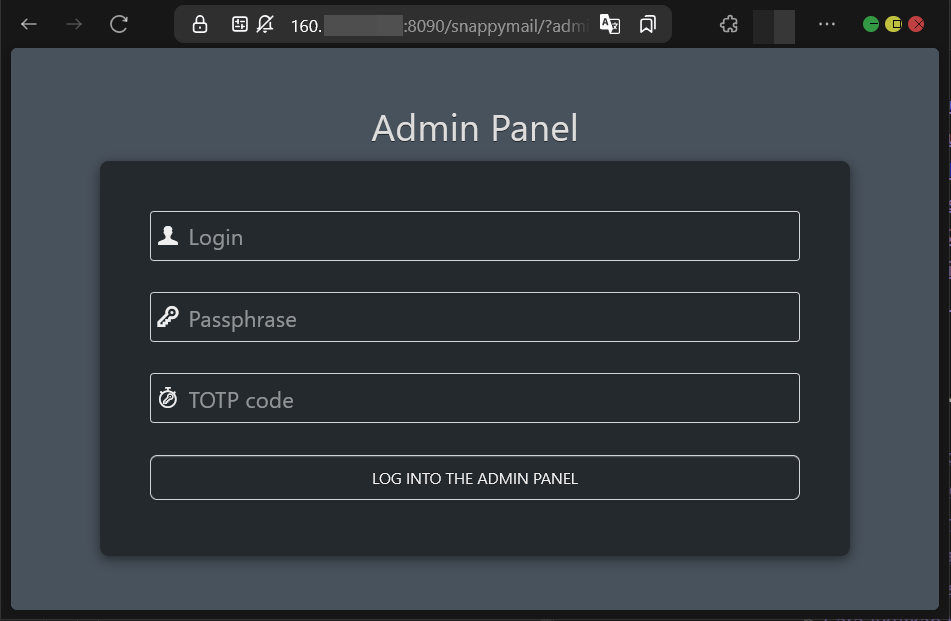951x621 pixels.
Task: Open the browser three-dot menu
Action: coord(827,24)
